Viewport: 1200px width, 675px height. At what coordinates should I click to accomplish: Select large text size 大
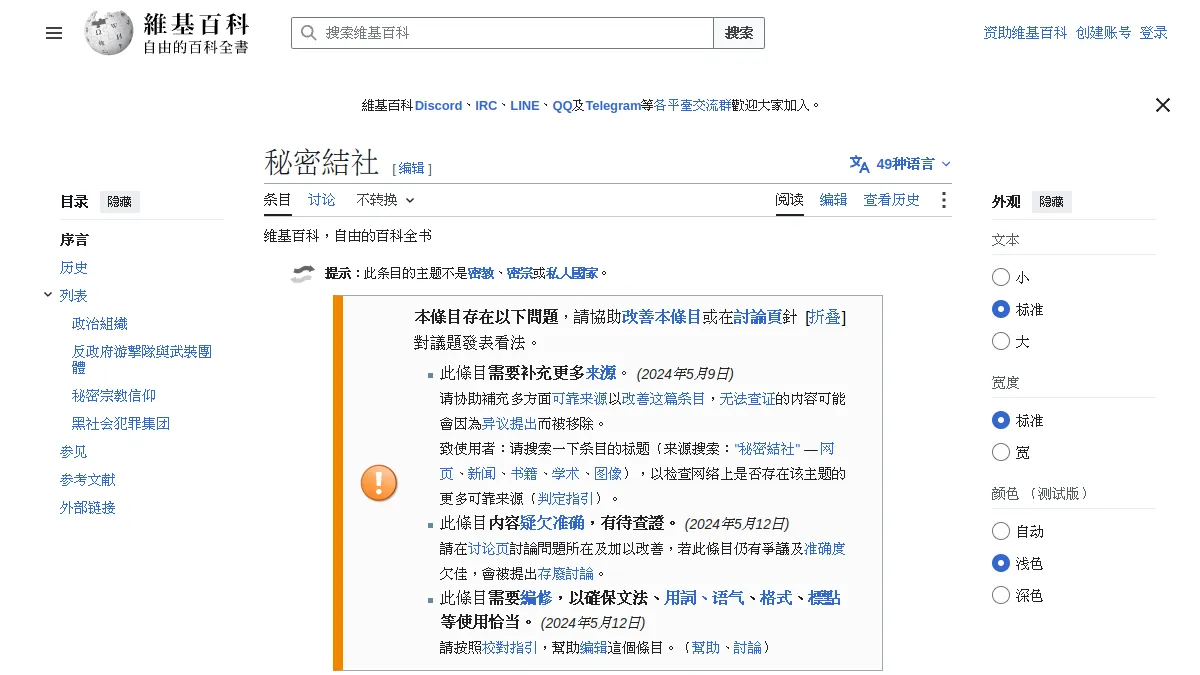[1001, 341]
